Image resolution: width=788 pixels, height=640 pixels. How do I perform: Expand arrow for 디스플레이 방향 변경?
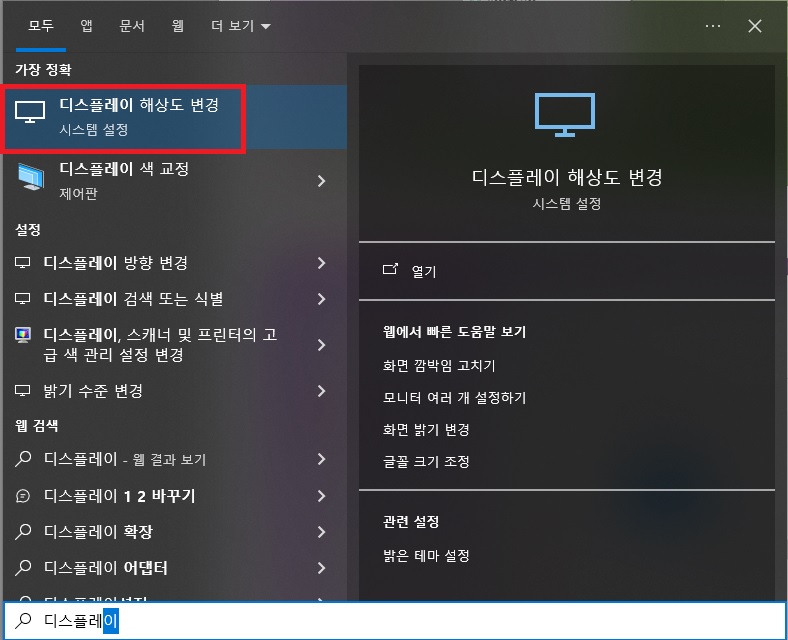[322, 263]
